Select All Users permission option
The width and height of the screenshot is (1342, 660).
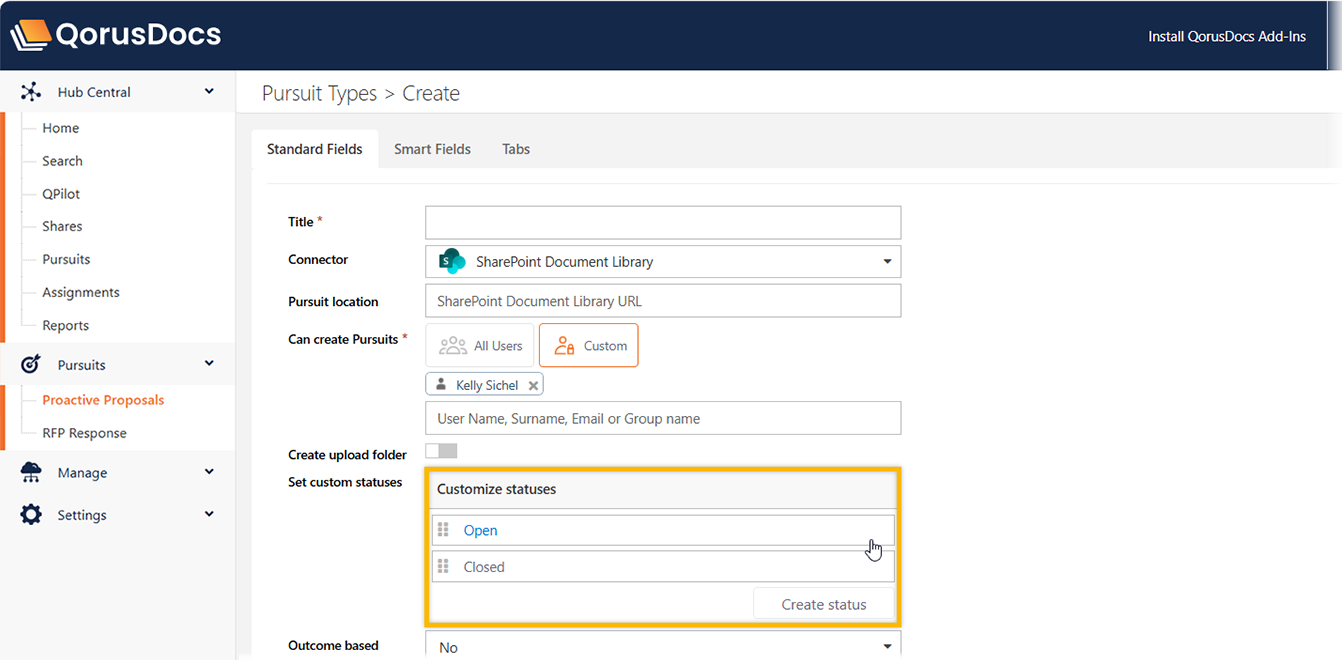coord(481,346)
